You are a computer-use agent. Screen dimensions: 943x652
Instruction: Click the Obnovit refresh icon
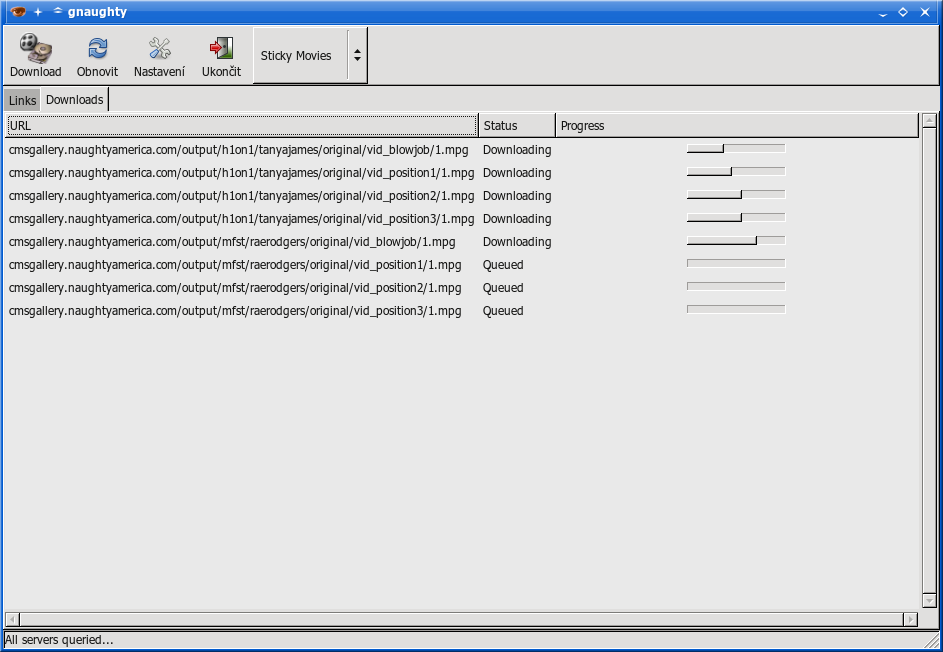97,48
